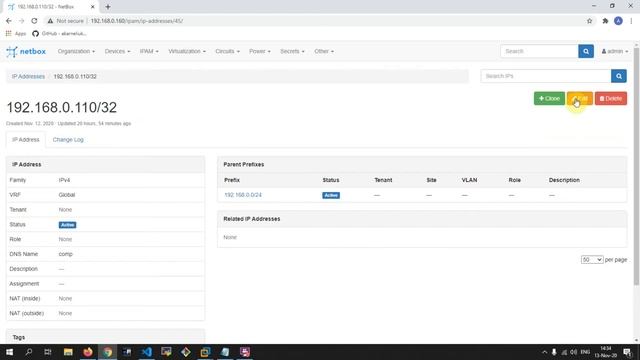Open the admin user dropdown
This screenshot has height=360, width=640.
pos(615,51)
